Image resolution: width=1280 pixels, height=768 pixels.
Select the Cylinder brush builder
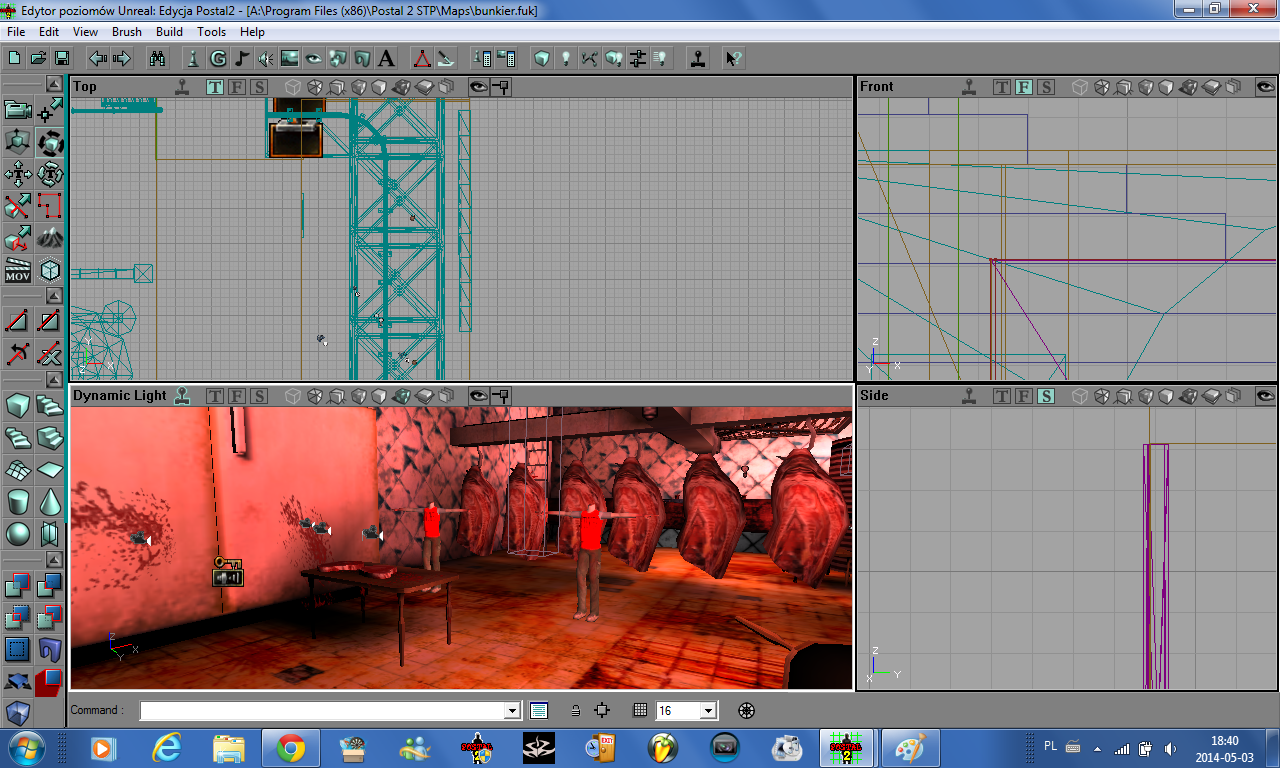coord(17,501)
